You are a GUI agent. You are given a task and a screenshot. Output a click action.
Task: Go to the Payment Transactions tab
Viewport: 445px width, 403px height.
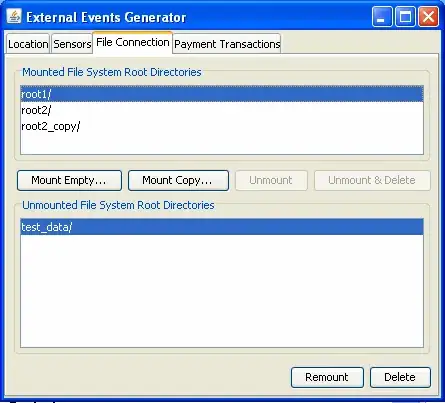[x=227, y=44]
